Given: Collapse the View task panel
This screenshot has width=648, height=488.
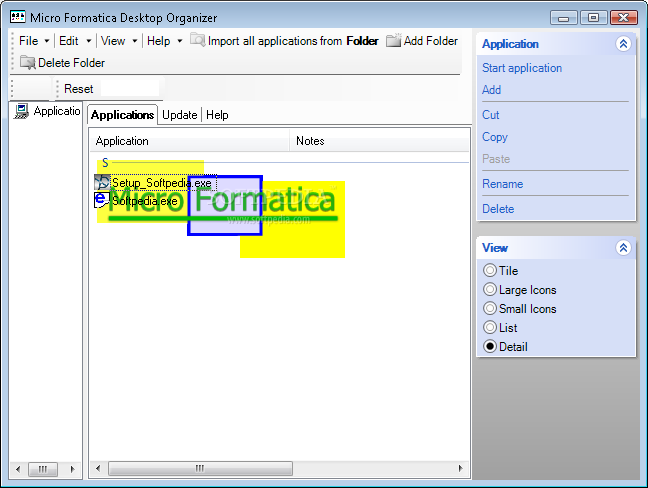Looking at the screenshot, I should (x=623, y=248).
